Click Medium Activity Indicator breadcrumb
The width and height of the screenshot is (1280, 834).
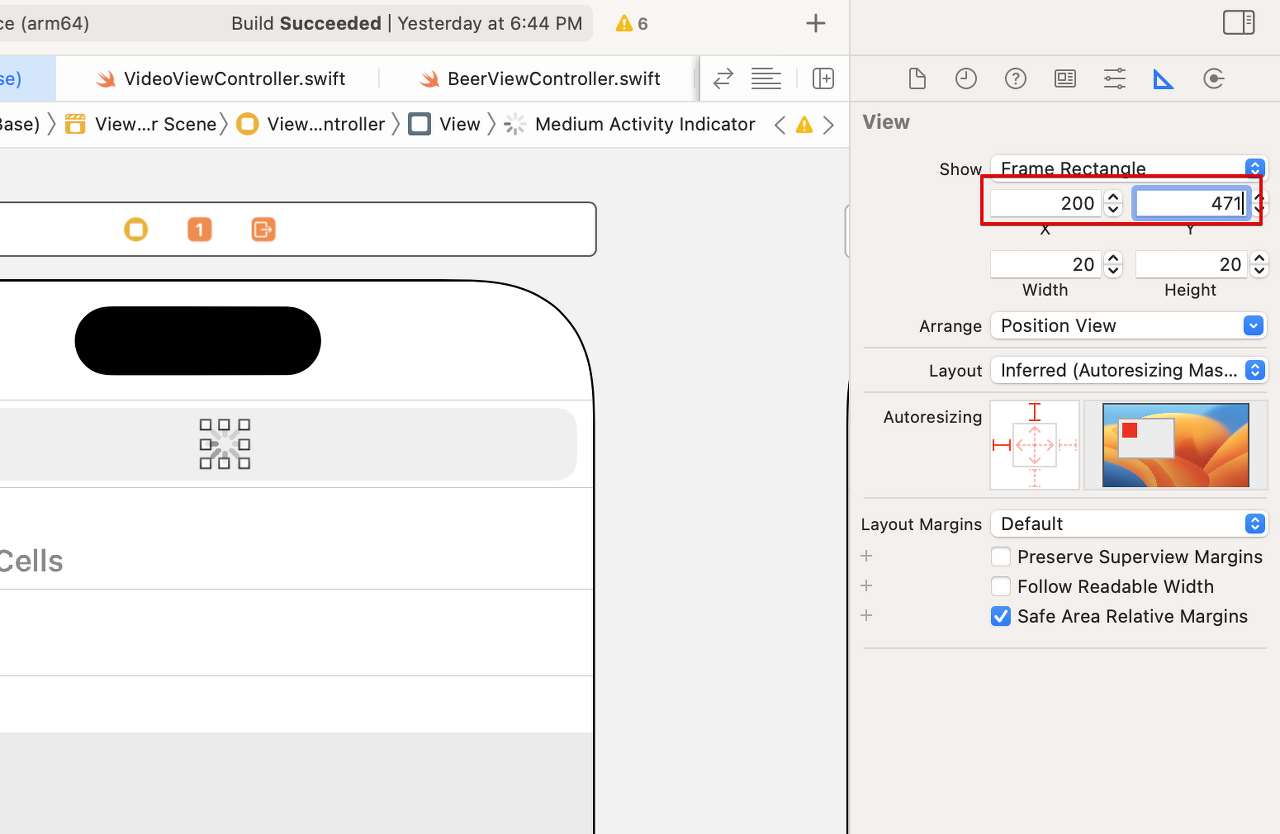point(630,124)
